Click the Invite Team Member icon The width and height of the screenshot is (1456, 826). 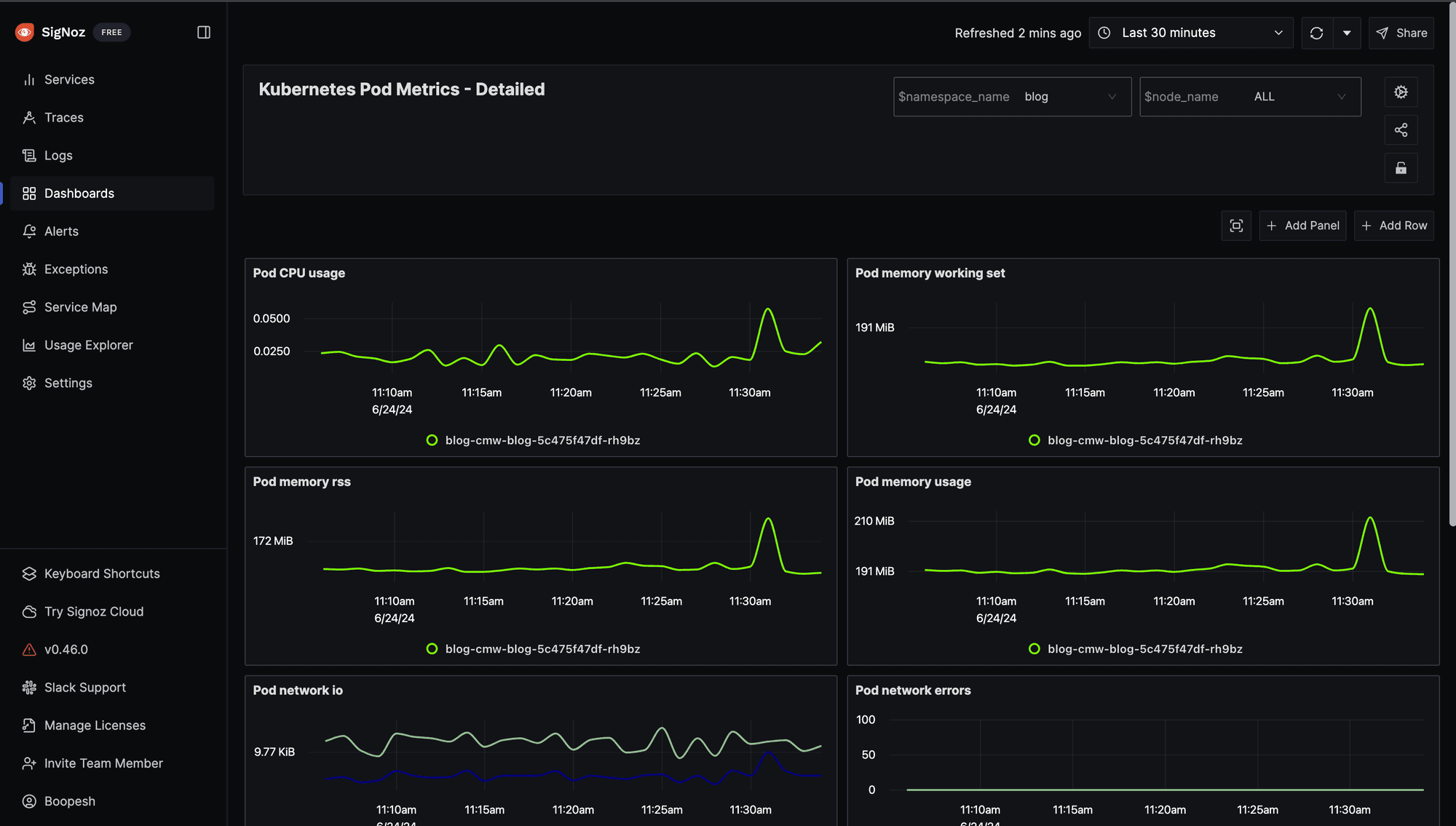tap(29, 763)
